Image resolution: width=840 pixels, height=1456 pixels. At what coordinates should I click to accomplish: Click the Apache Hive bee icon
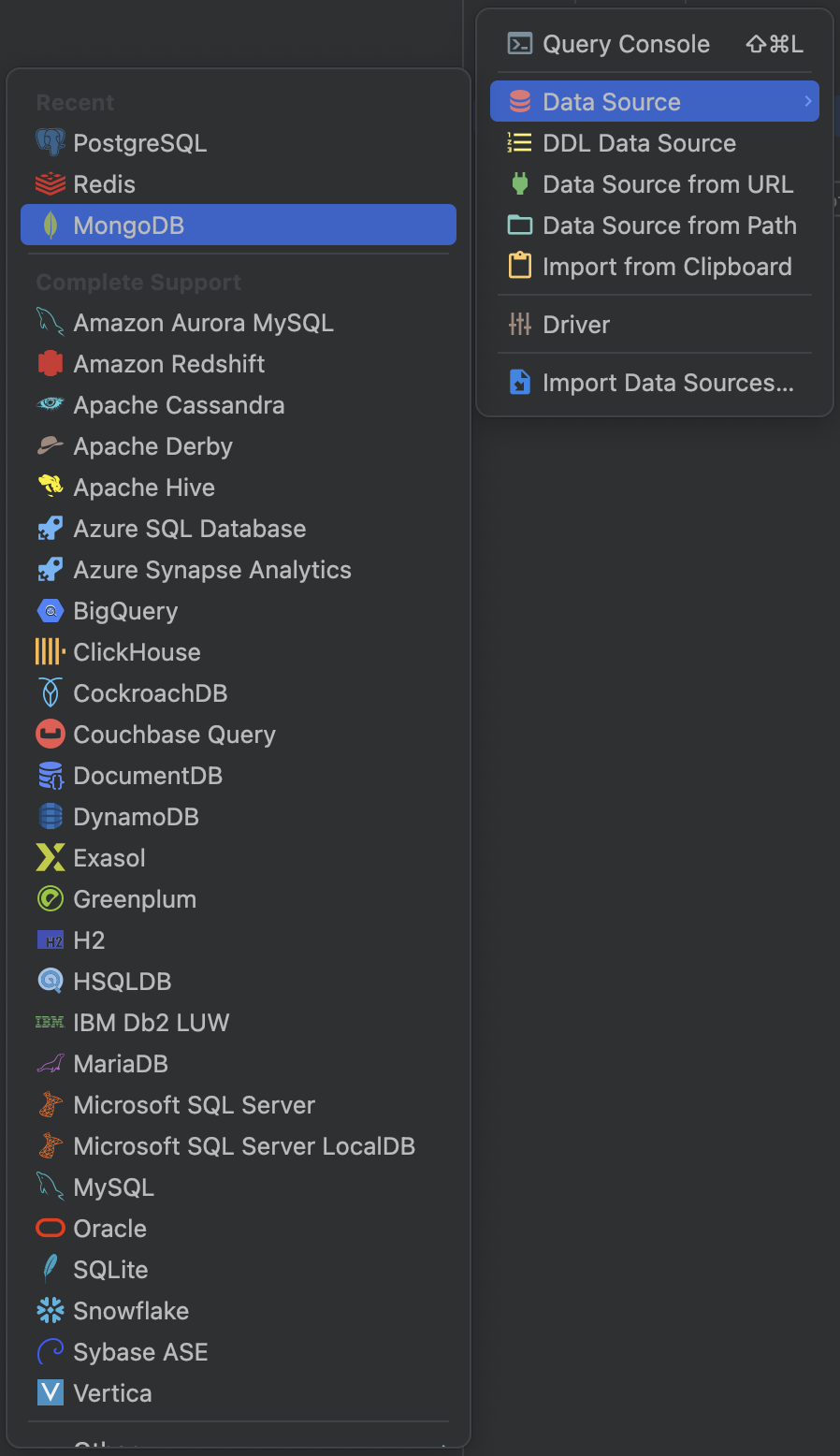click(x=51, y=488)
